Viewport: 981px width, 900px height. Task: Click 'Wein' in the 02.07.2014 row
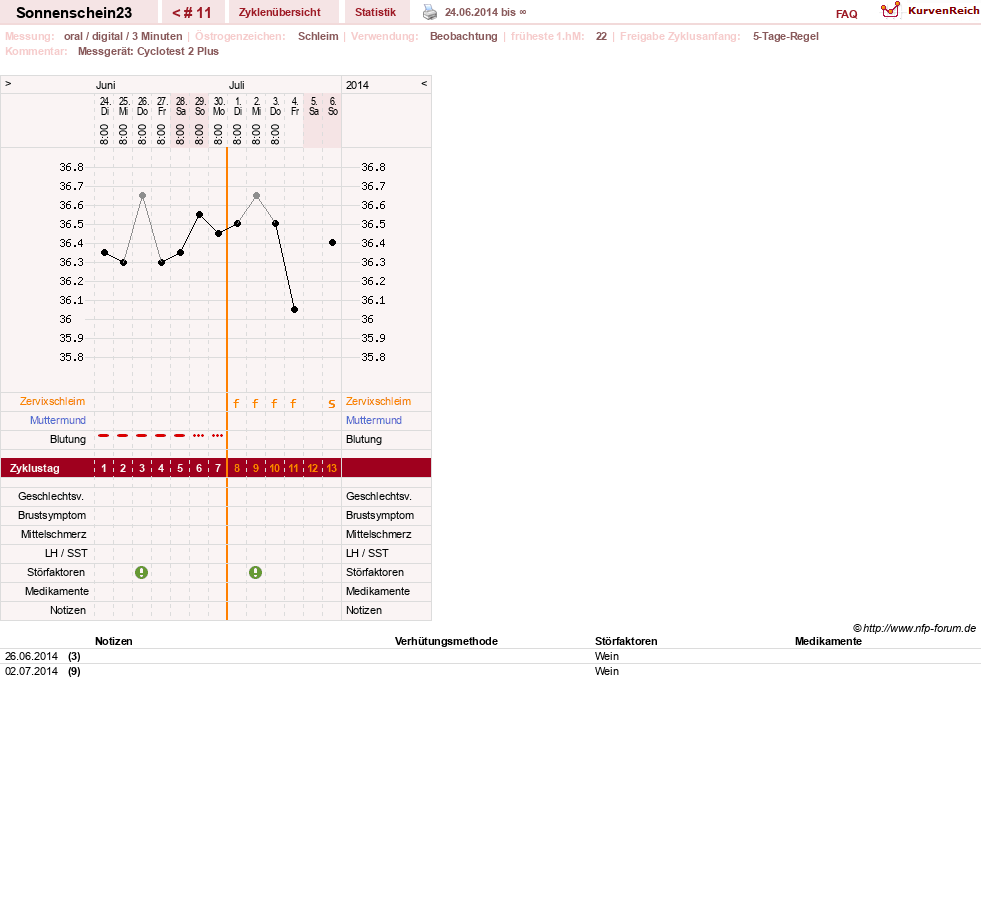pyautogui.click(x=607, y=671)
